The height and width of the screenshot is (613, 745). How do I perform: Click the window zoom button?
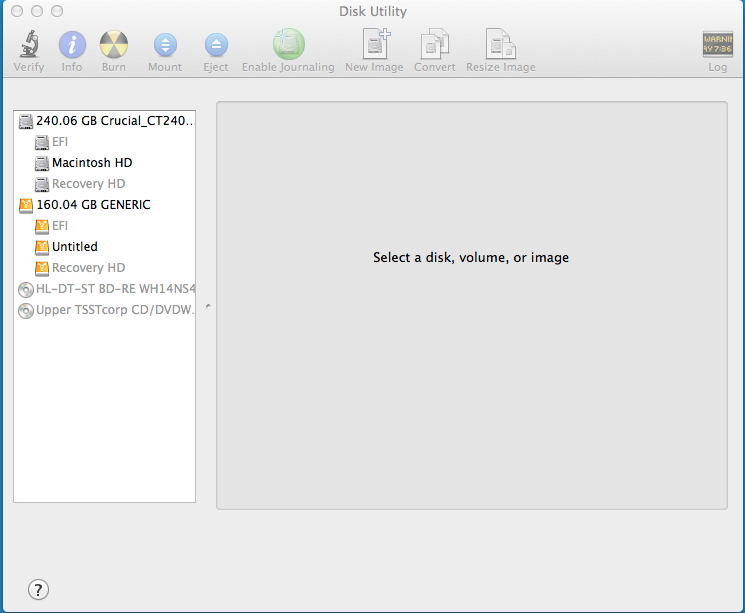click(57, 11)
